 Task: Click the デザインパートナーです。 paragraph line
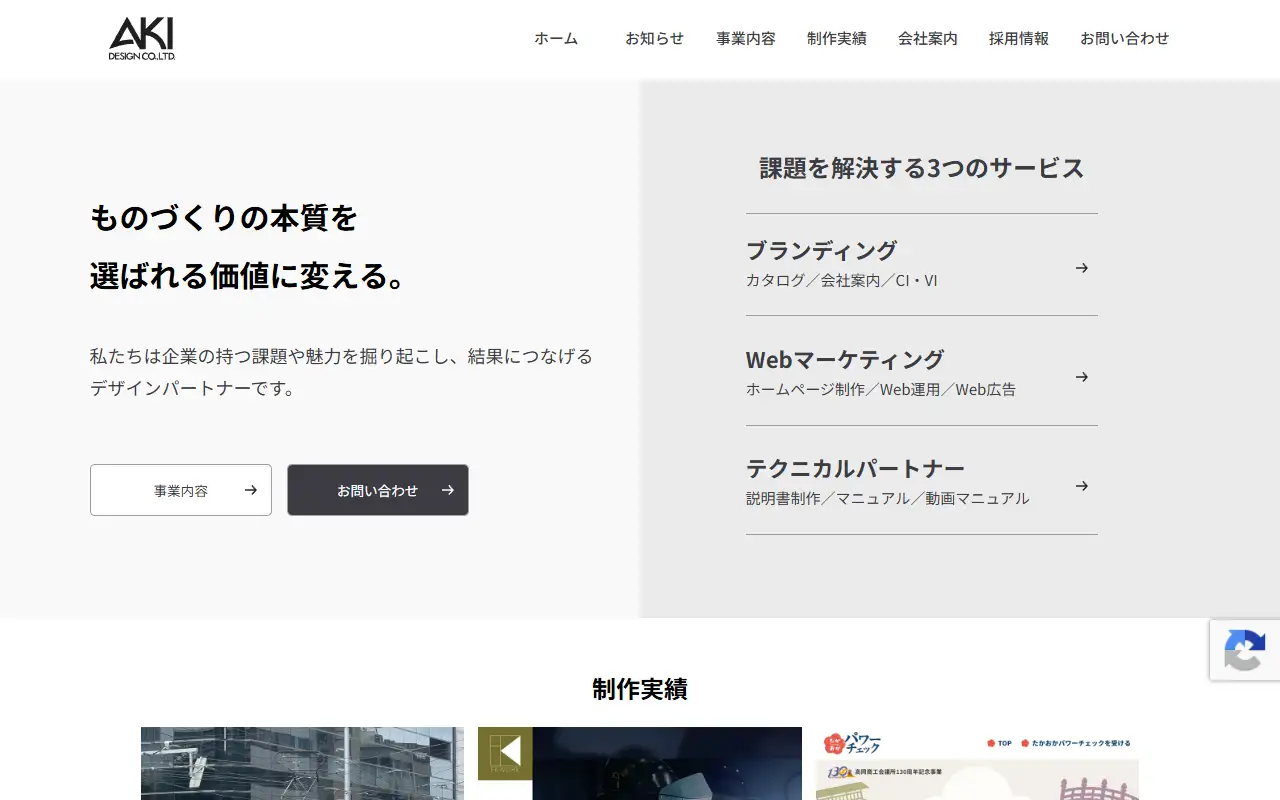click(194, 388)
